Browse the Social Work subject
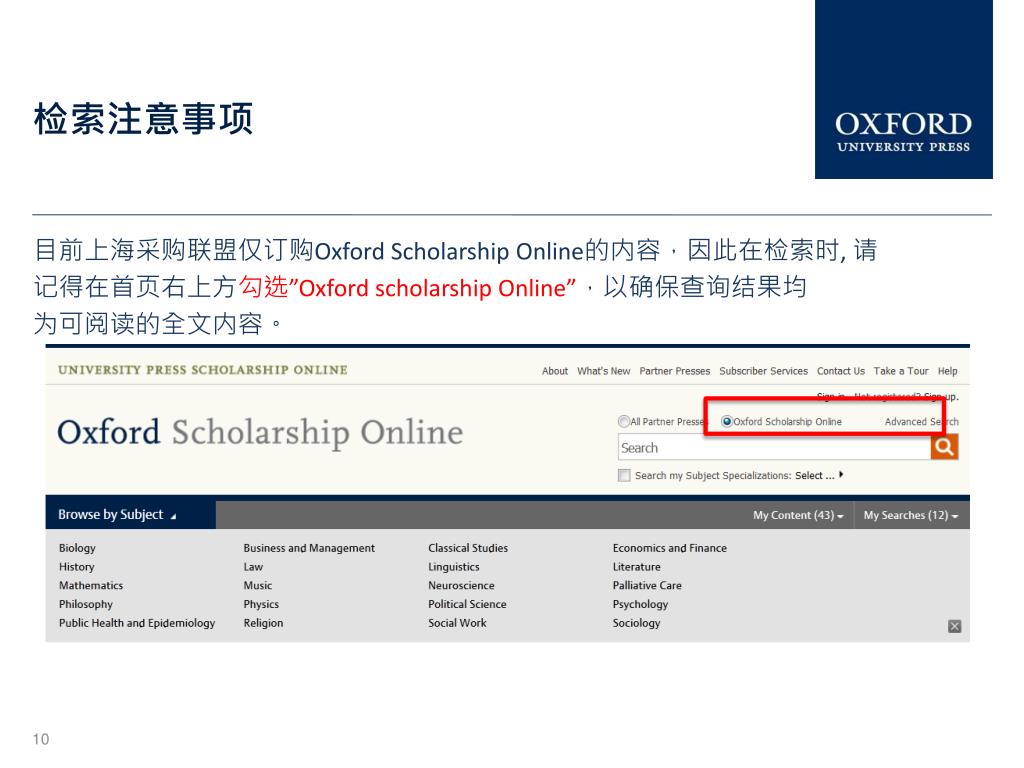This screenshot has height=768, width=1024. point(457,623)
